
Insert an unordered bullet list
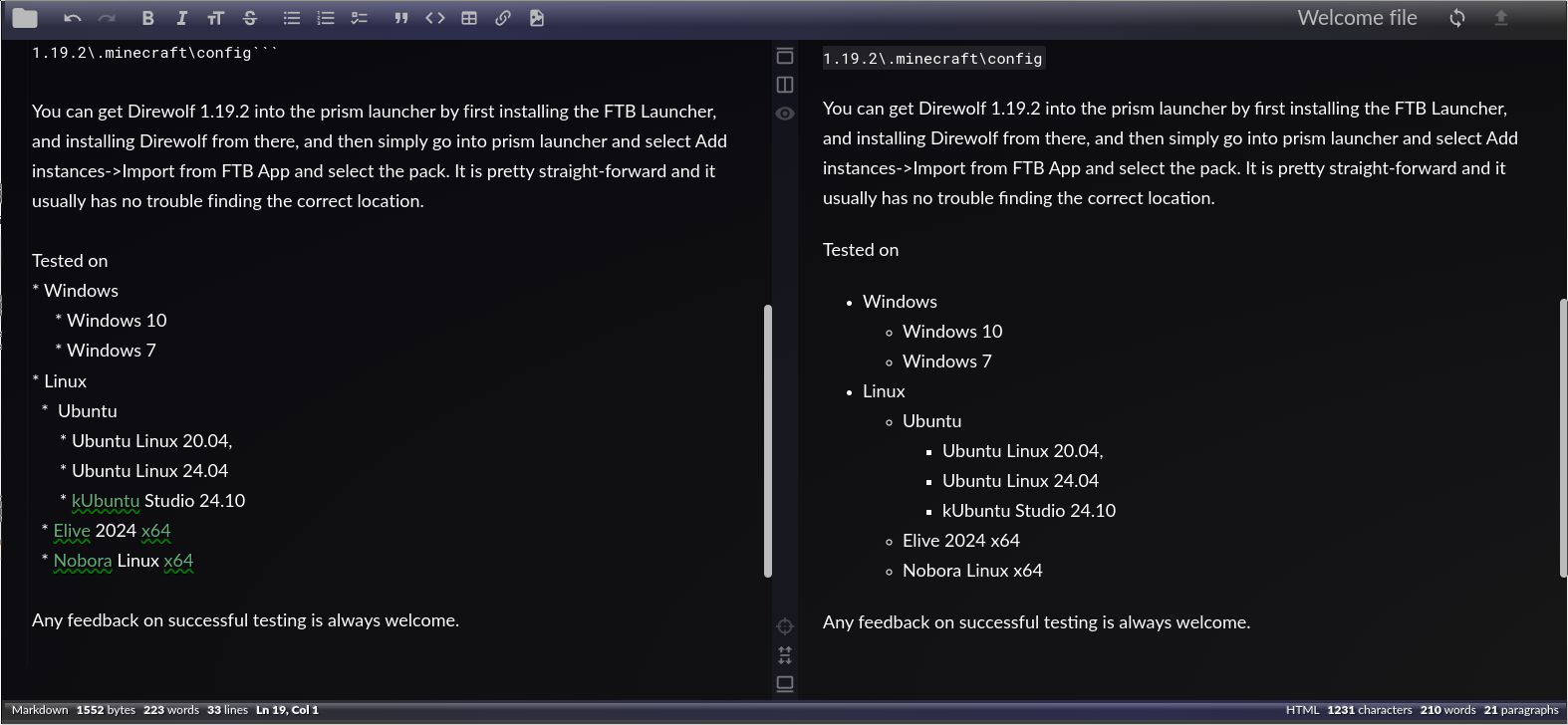coord(291,18)
